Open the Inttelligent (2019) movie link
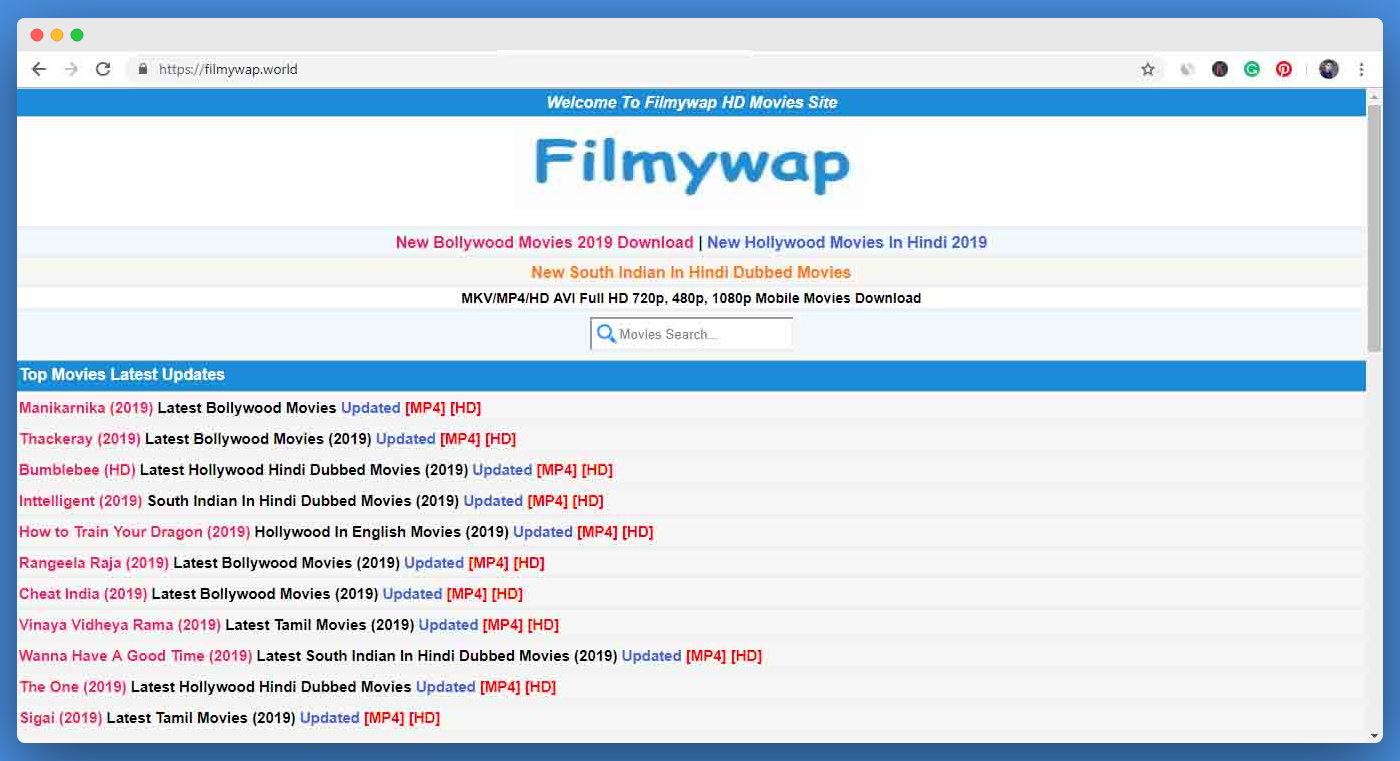This screenshot has width=1400, height=761. pyautogui.click(x=81, y=501)
